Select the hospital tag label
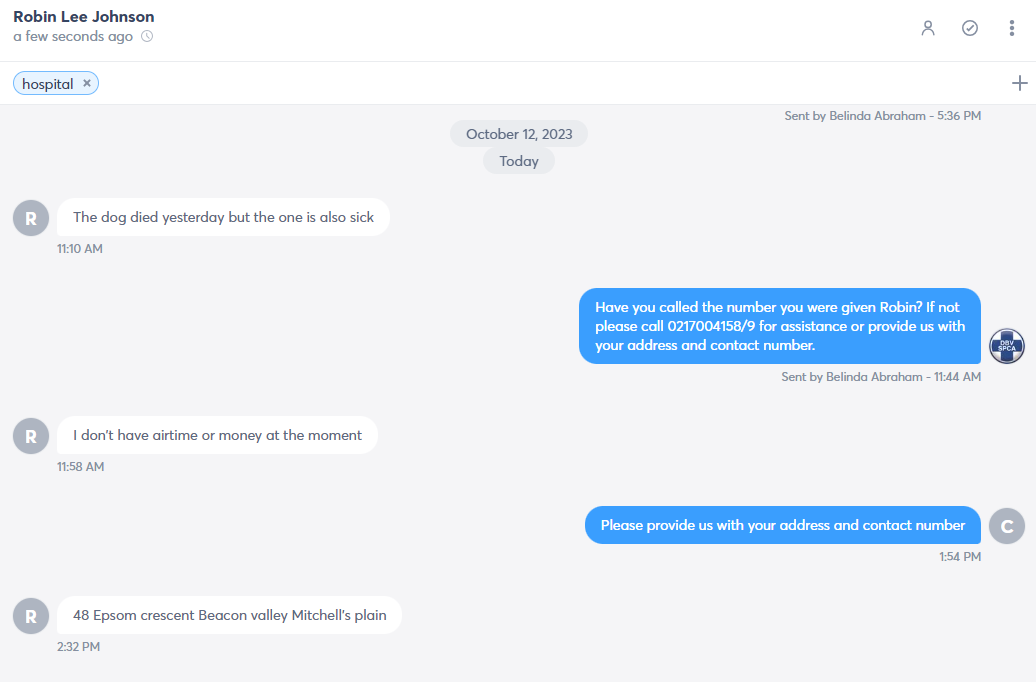 coord(48,84)
